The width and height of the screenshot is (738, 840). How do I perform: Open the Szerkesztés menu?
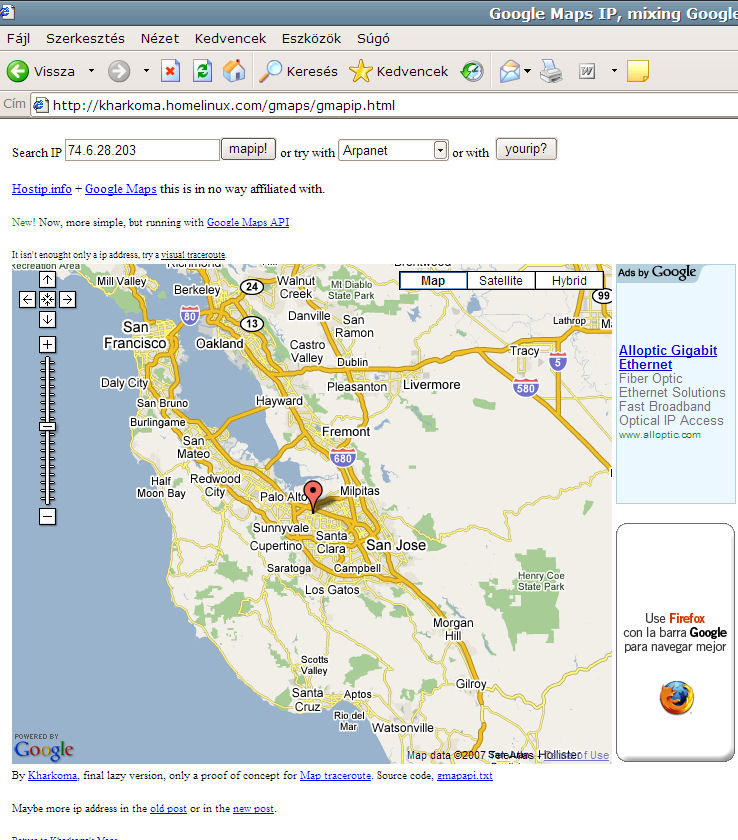[85, 39]
